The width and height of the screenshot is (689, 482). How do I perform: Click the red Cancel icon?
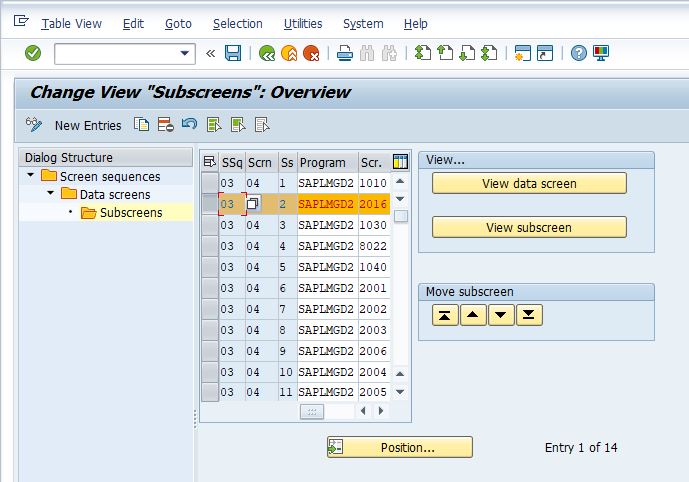pyautogui.click(x=311, y=53)
